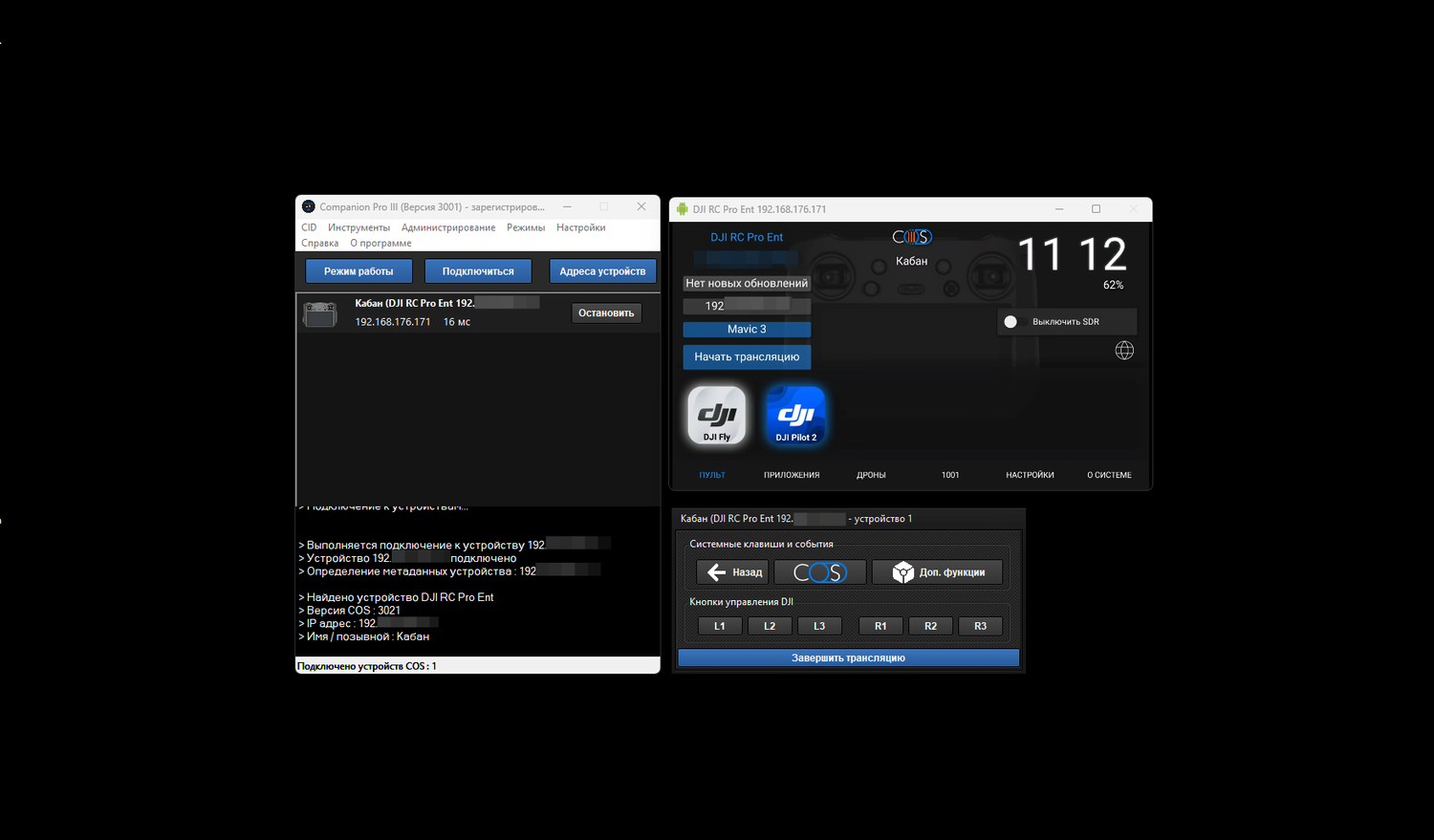Open the Администрирование menu
This screenshot has height=840, width=1434.
click(448, 227)
